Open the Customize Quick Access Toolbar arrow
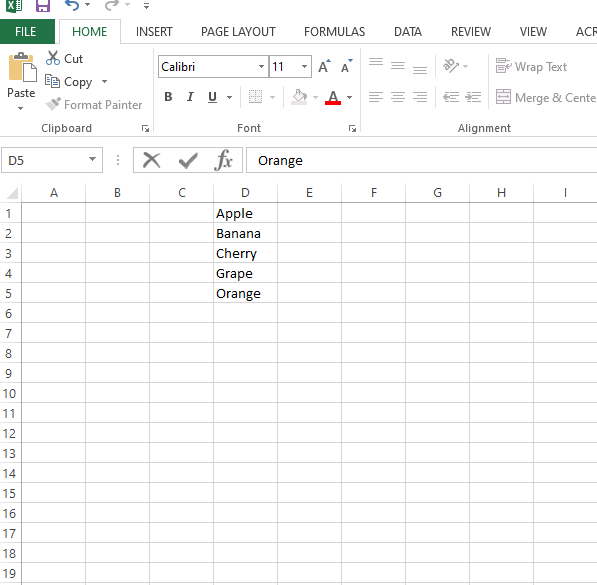Image resolution: width=597 pixels, height=585 pixels. pyautogui.click(x=146, y=6)
